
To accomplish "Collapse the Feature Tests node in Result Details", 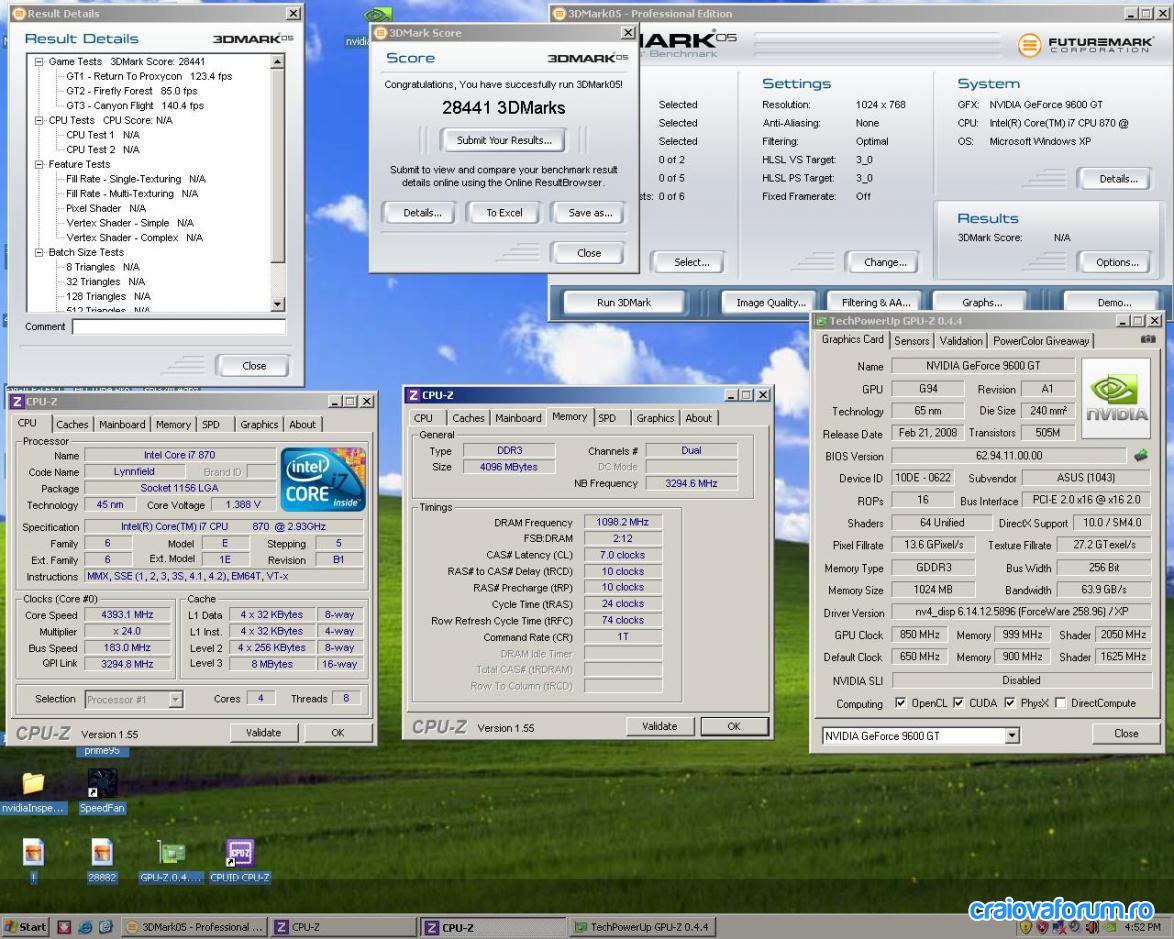I will click(39, 164).
